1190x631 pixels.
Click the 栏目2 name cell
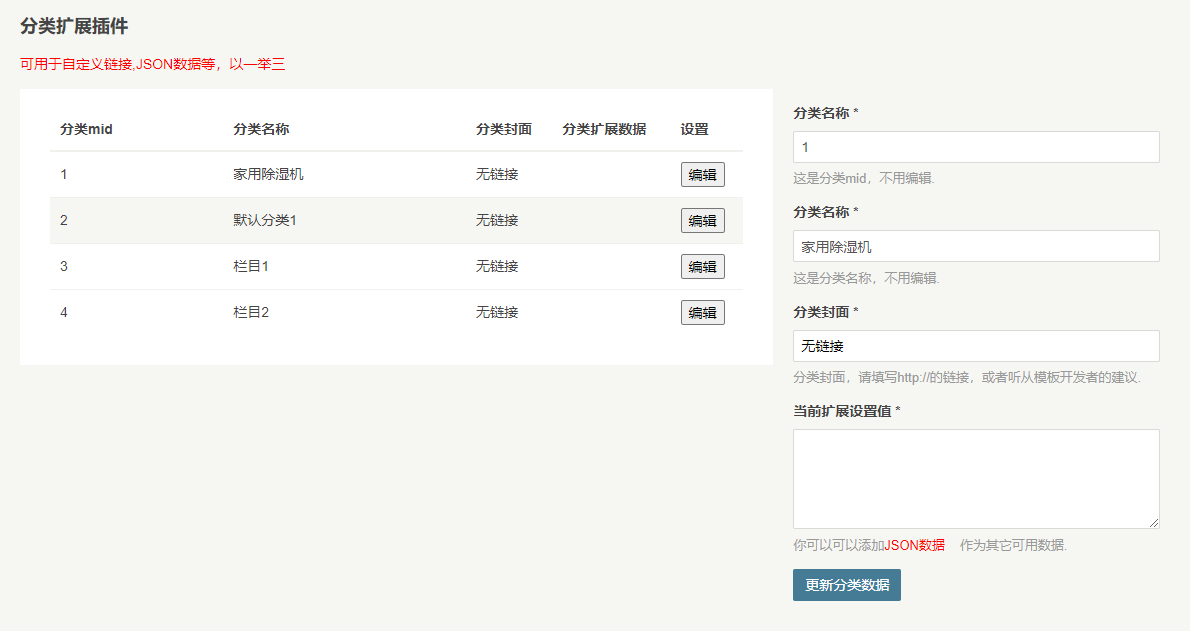251,312
